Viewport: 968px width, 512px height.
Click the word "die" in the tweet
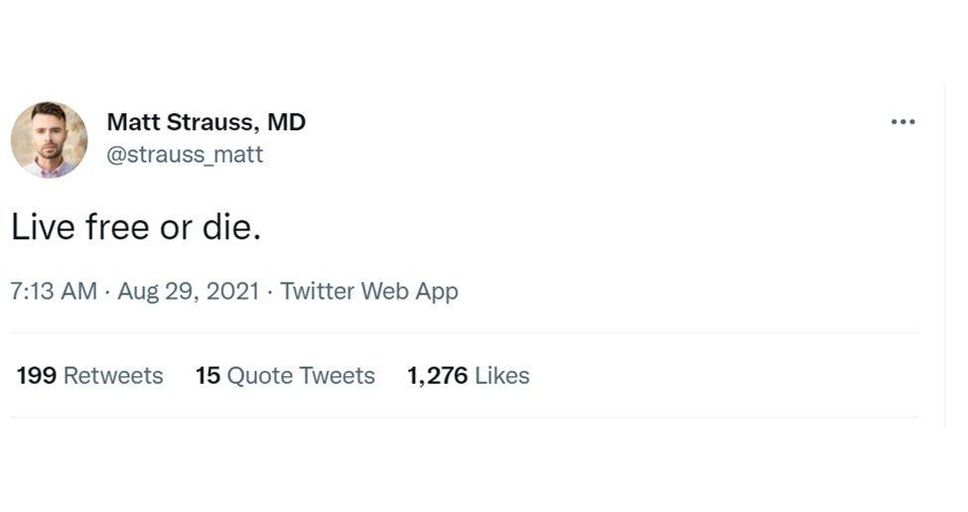(234, 227)
